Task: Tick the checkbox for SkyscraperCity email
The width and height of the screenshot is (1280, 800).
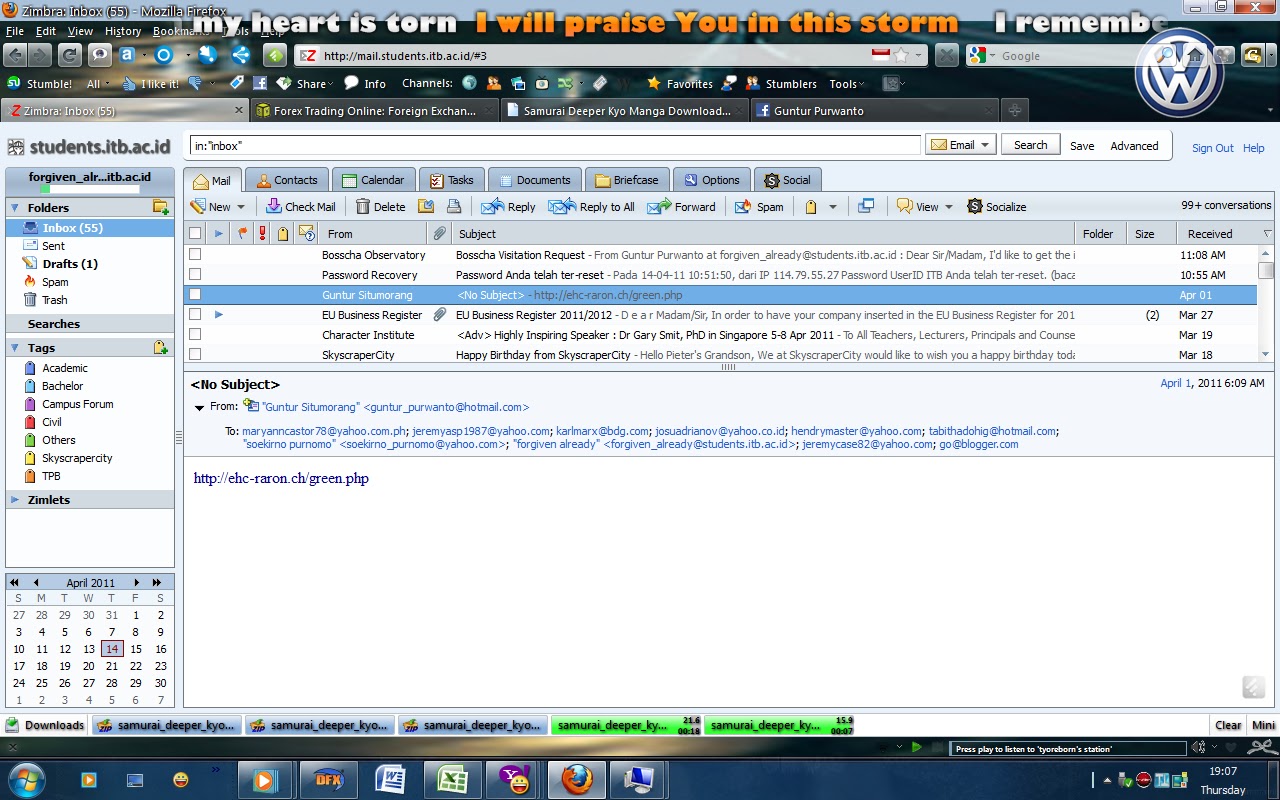Action: [x=195, y=354]
